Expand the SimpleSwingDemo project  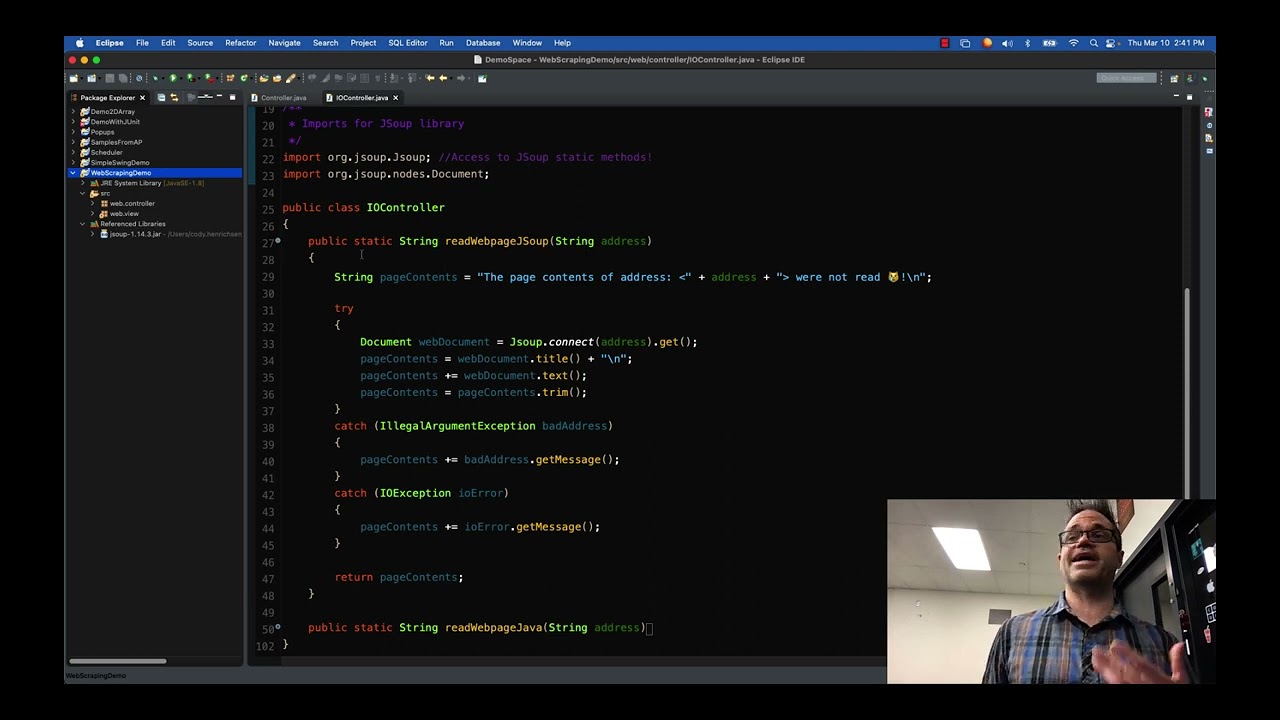[73, 162]
